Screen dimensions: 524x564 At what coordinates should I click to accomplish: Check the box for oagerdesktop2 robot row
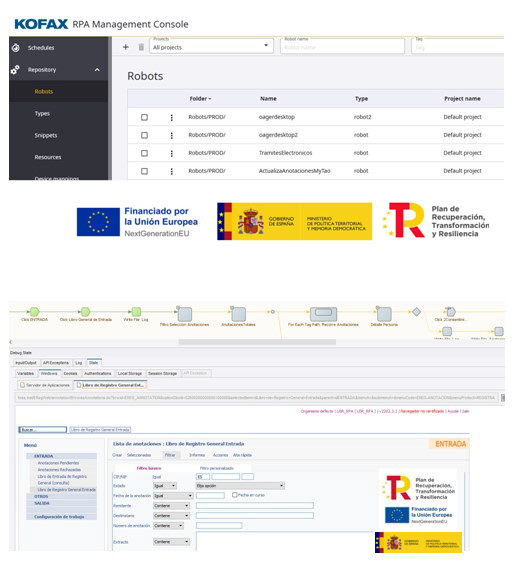point(144,135)
